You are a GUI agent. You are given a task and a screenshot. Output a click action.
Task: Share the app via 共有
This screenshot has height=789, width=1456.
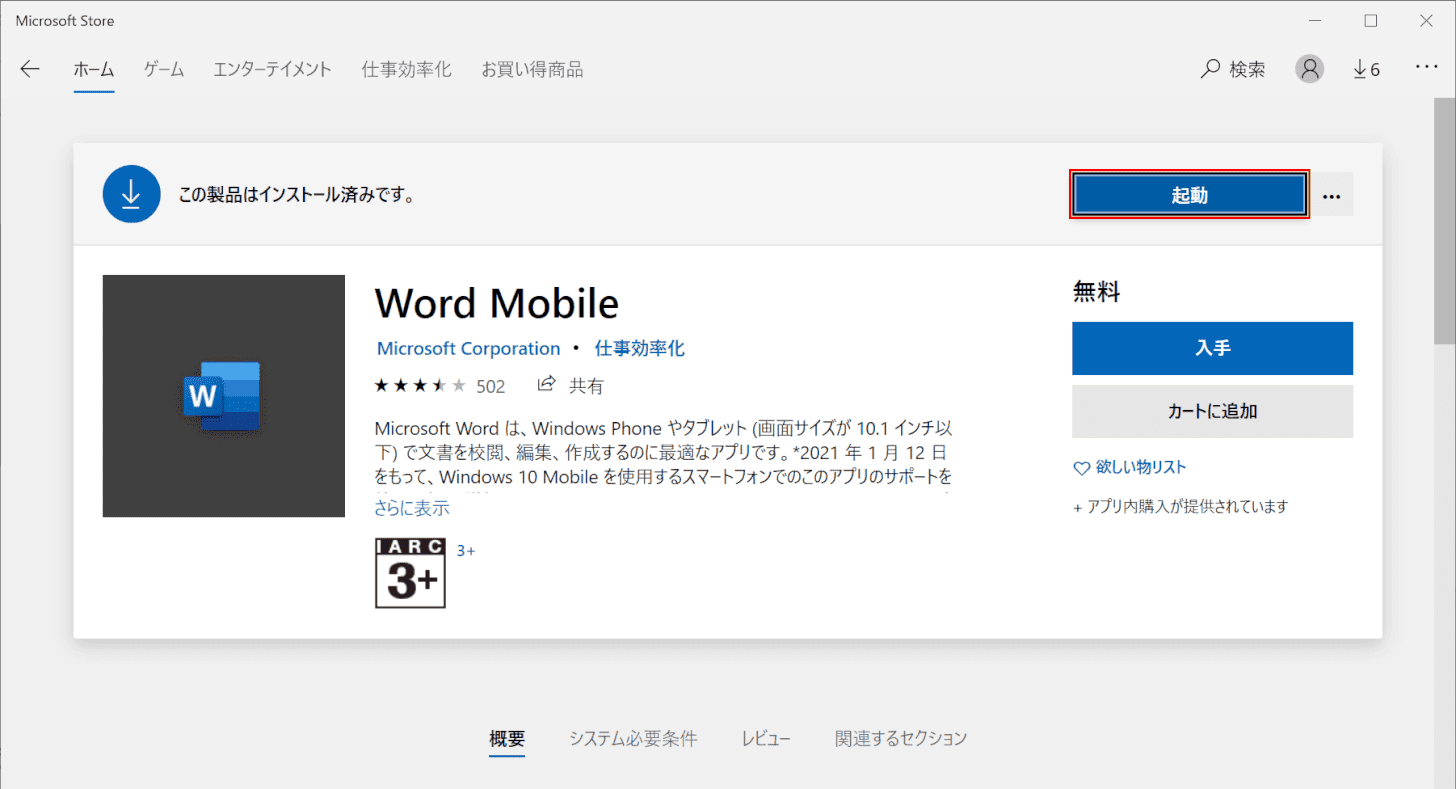[571, 386]
